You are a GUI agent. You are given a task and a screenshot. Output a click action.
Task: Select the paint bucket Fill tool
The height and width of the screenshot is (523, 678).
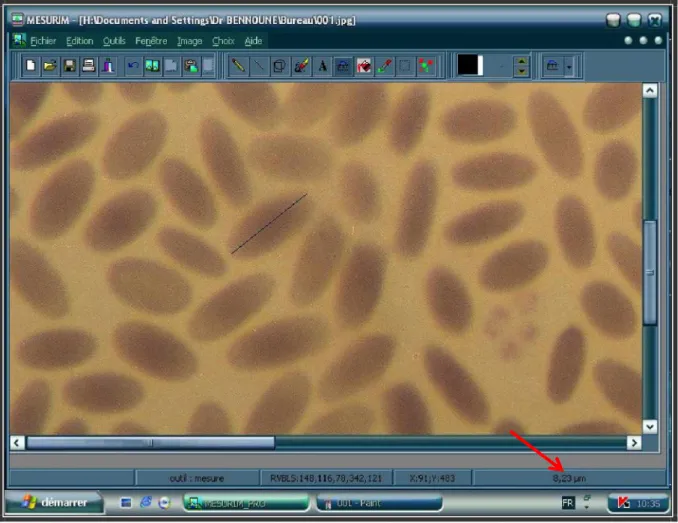click(364, 66)
